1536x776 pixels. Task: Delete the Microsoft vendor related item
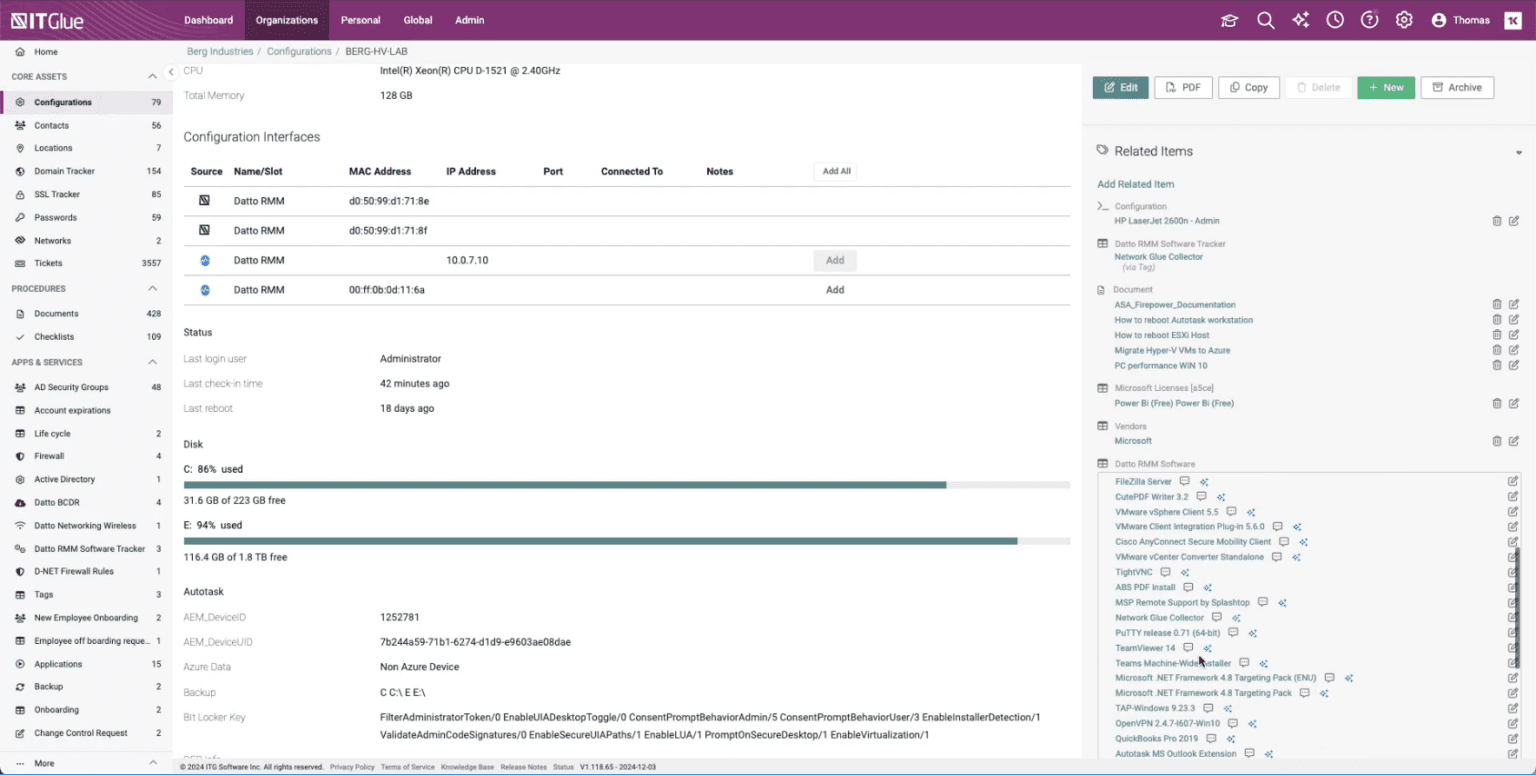coord(1497,441)
